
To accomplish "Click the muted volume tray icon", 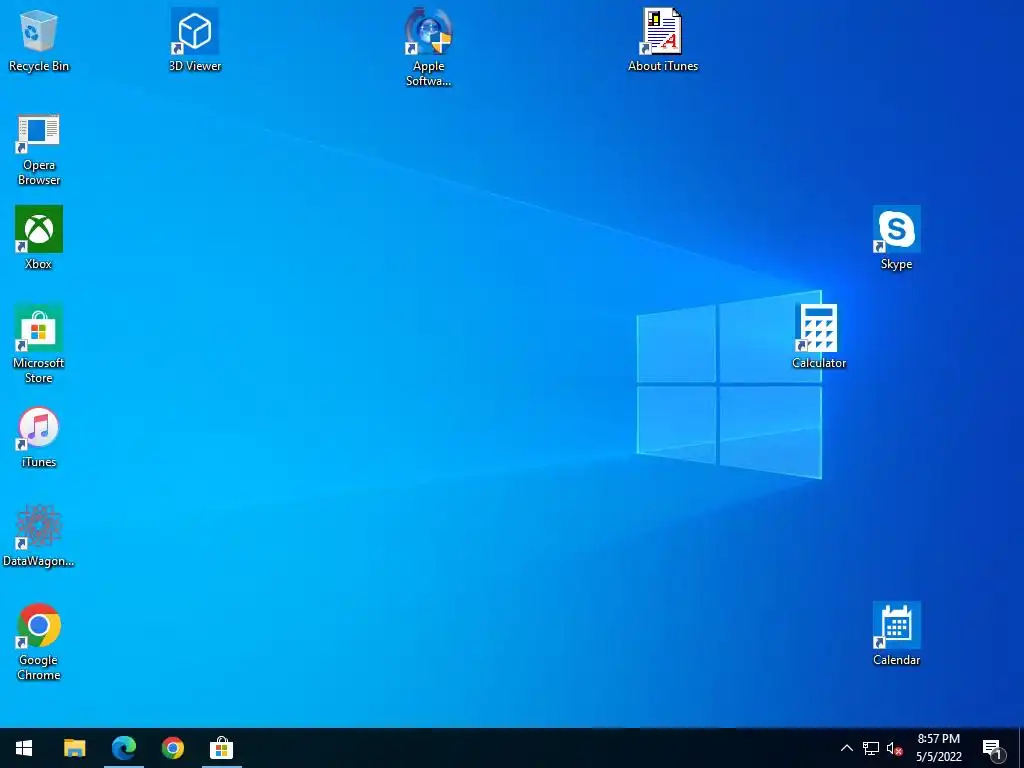I will click(894, 748).
